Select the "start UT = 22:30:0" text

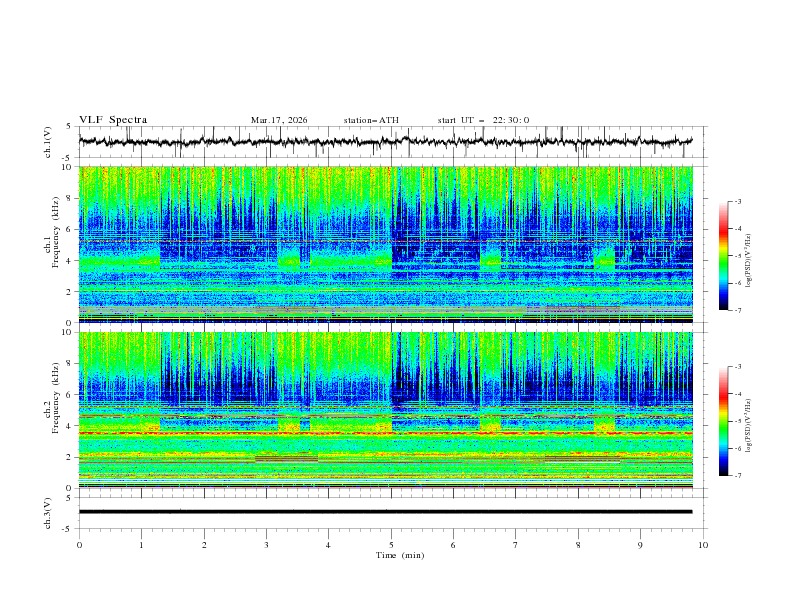[x=483, y=120]
